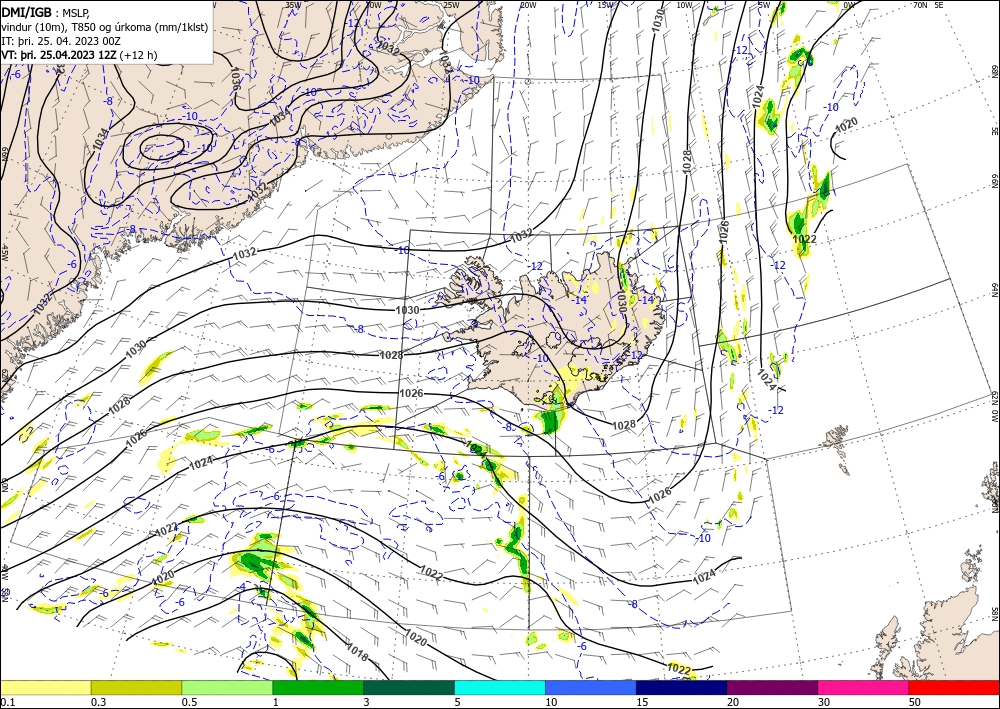The height and width of the screenshot is (709, 1000).
Task: Click the '15W' longitude label at the top edge
Action: [607, 5]
